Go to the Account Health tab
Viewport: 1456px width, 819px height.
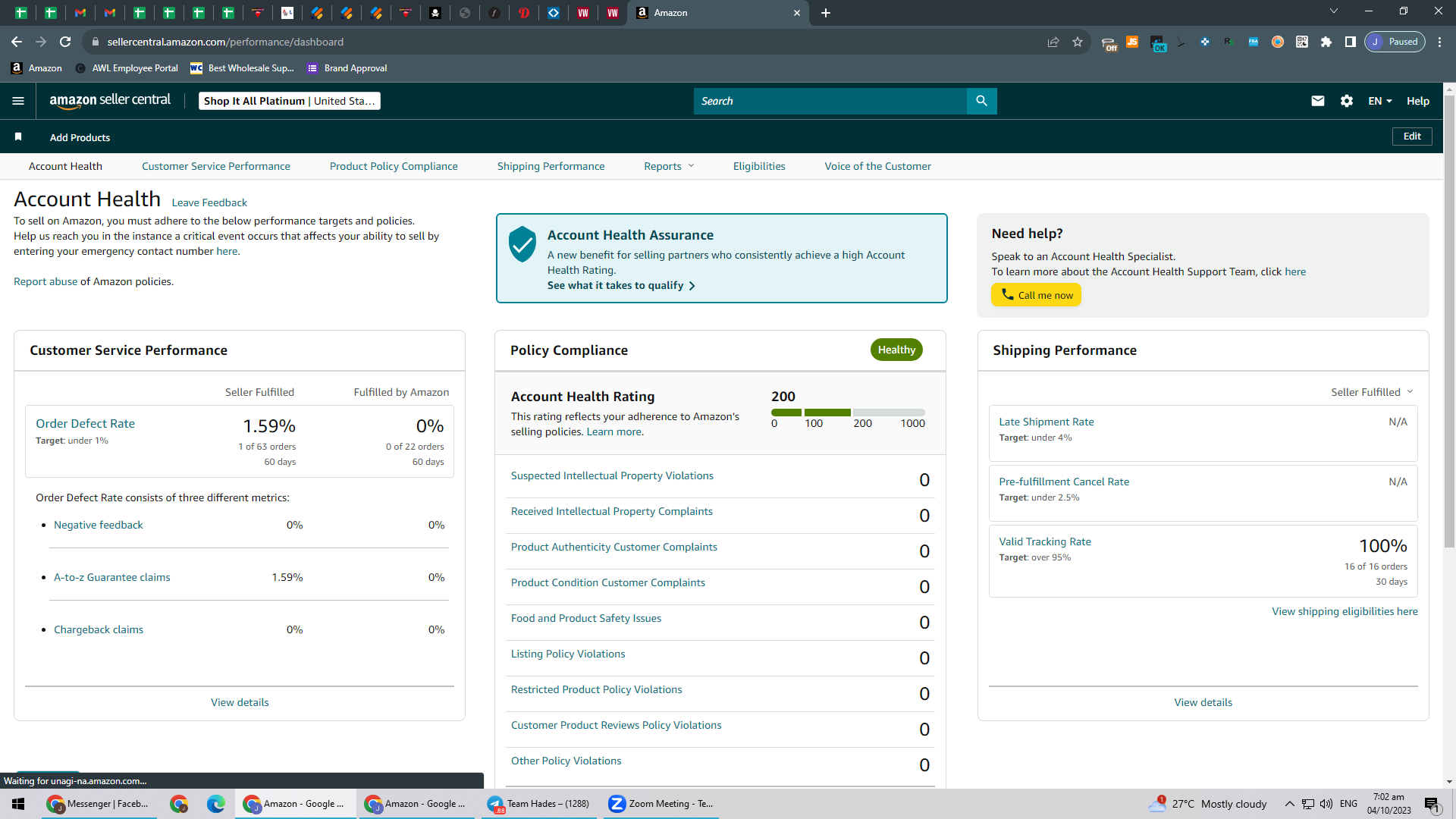coord(65,166)
